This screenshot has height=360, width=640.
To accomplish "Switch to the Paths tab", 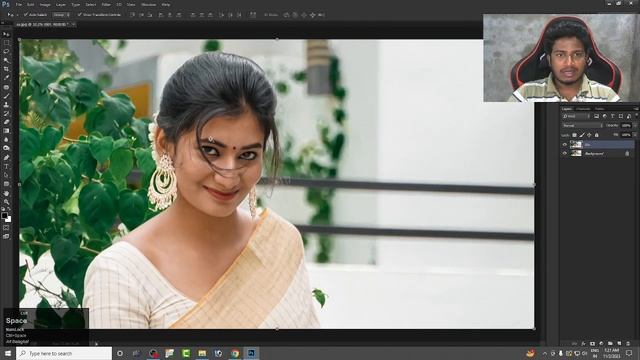I will coord(599,109).
